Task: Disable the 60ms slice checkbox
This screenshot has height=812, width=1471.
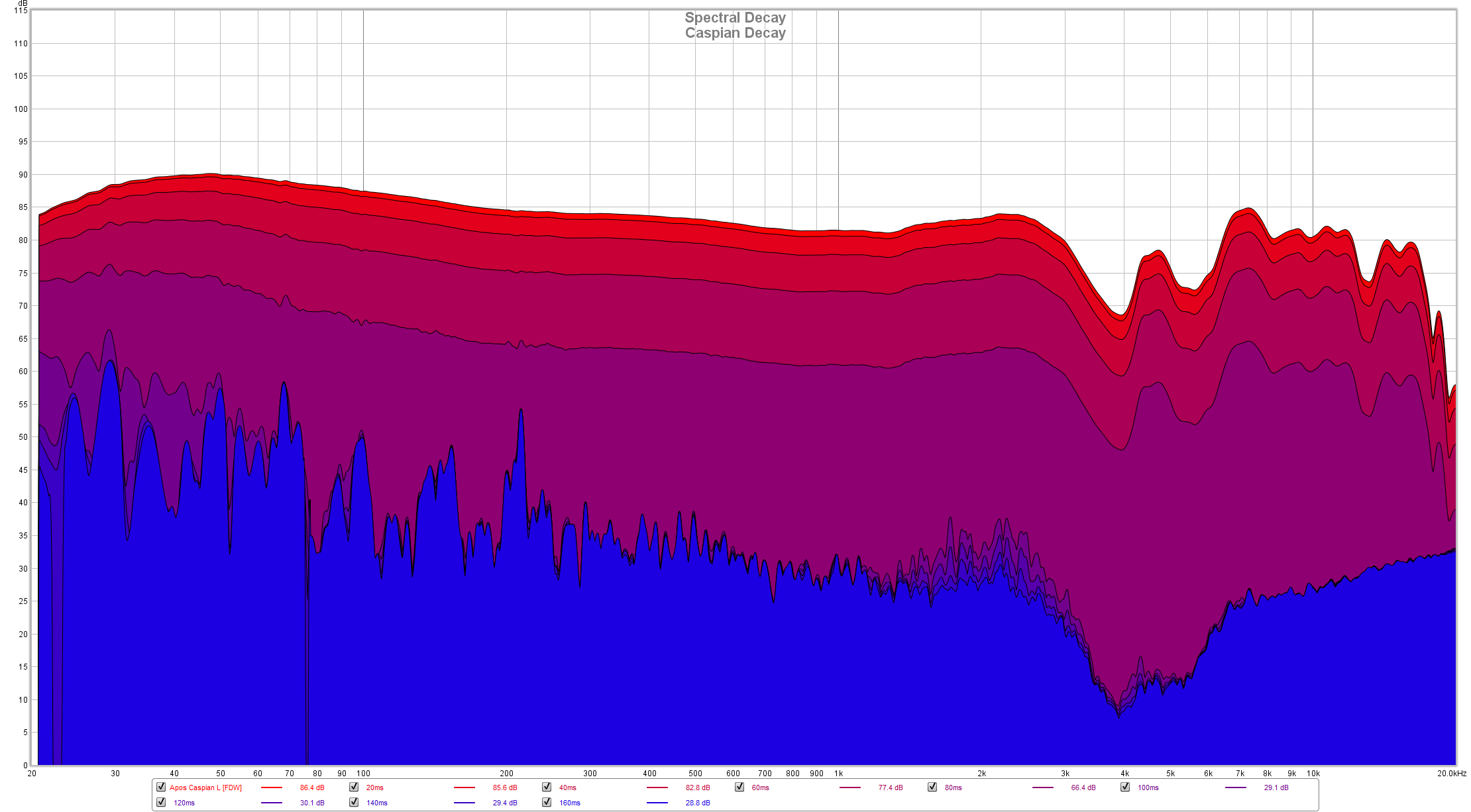Action: 739,787
